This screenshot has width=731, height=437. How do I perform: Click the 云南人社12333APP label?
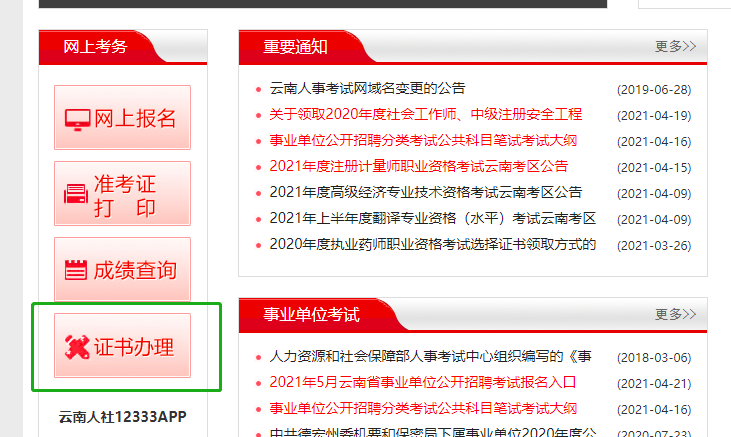tap(122, 416)
